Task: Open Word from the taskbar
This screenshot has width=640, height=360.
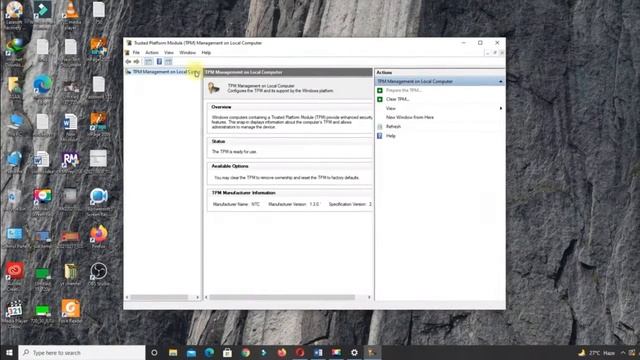Action: 318,353
